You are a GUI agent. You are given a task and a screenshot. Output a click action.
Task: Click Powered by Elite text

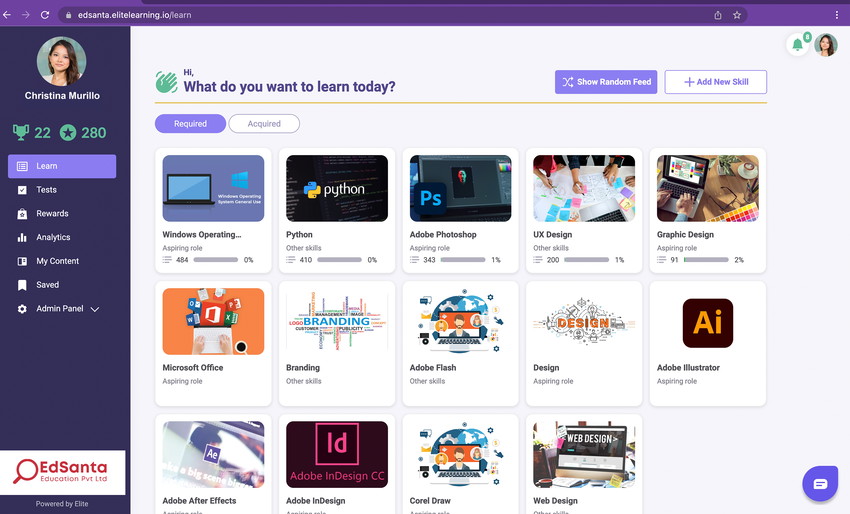click(x=62, y=504)
